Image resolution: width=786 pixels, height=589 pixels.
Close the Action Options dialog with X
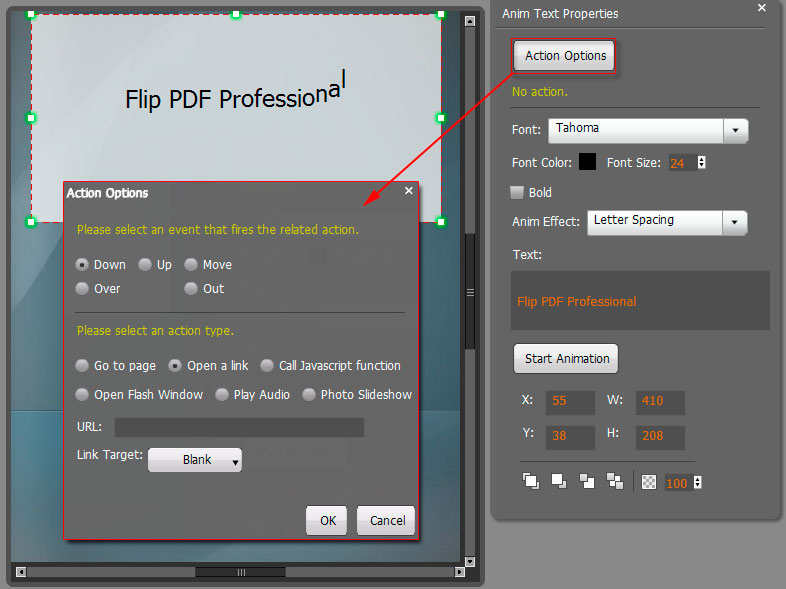(x=408, y=190)
